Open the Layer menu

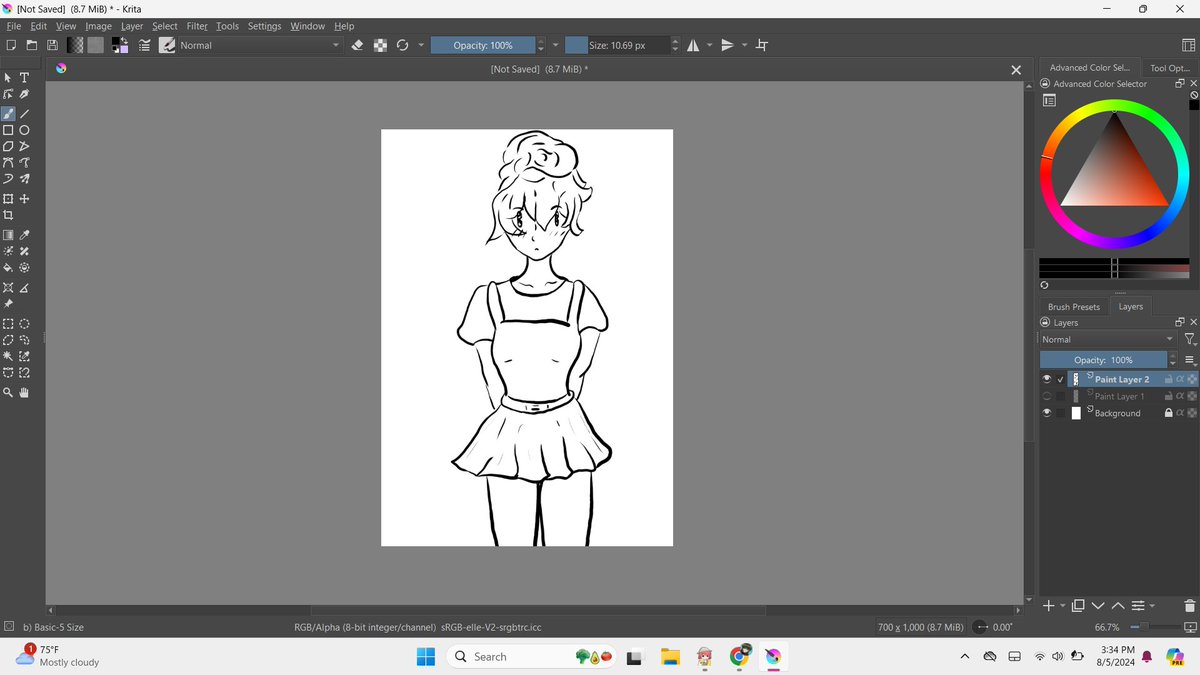[132, 26]
